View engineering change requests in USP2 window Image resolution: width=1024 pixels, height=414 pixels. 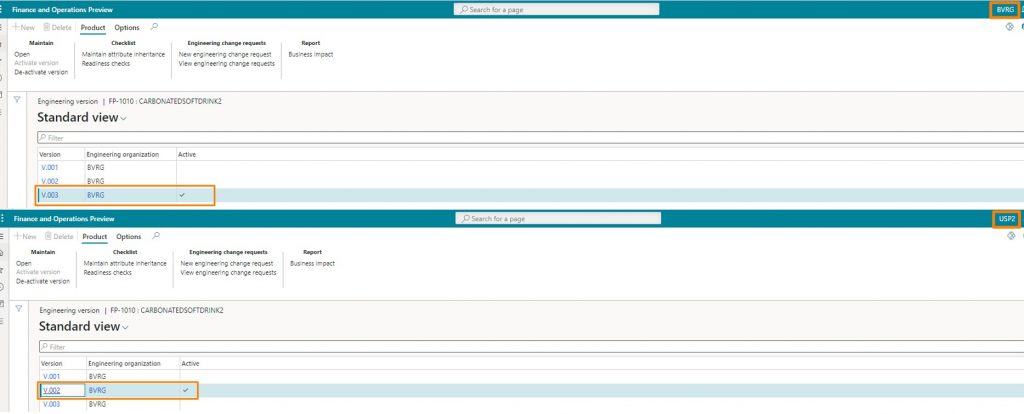click(229, 272)
